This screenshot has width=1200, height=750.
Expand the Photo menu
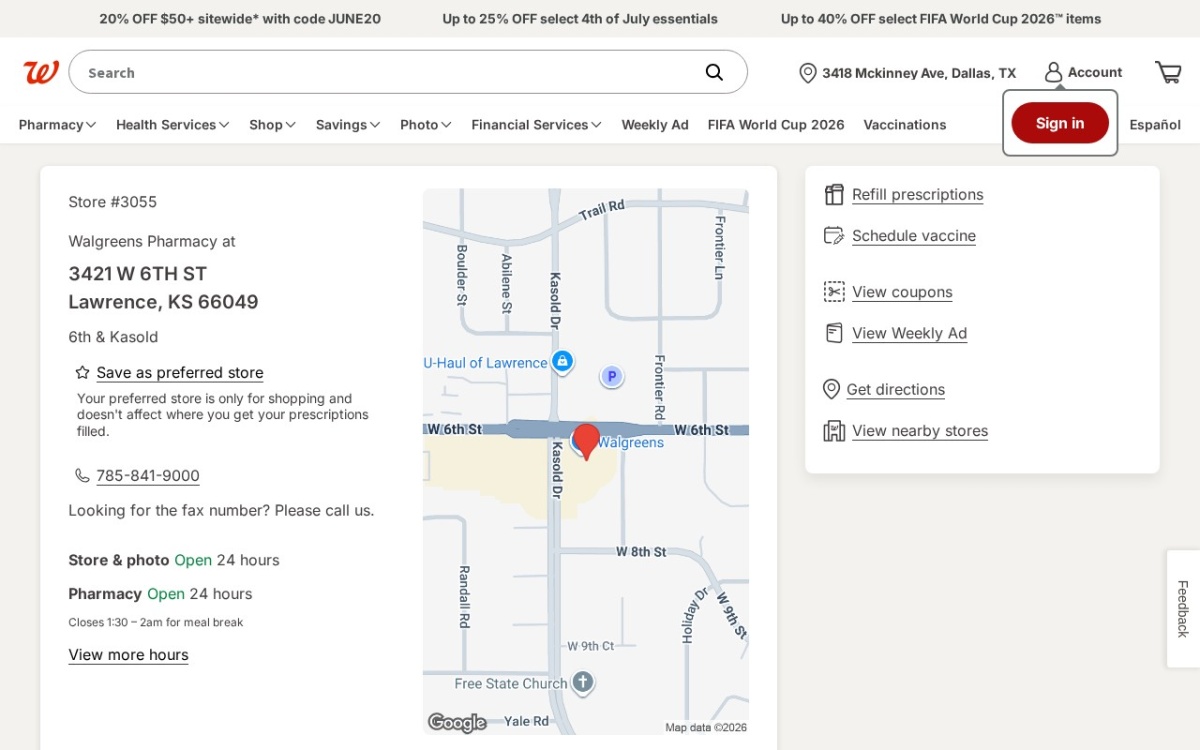coord(426,124)
